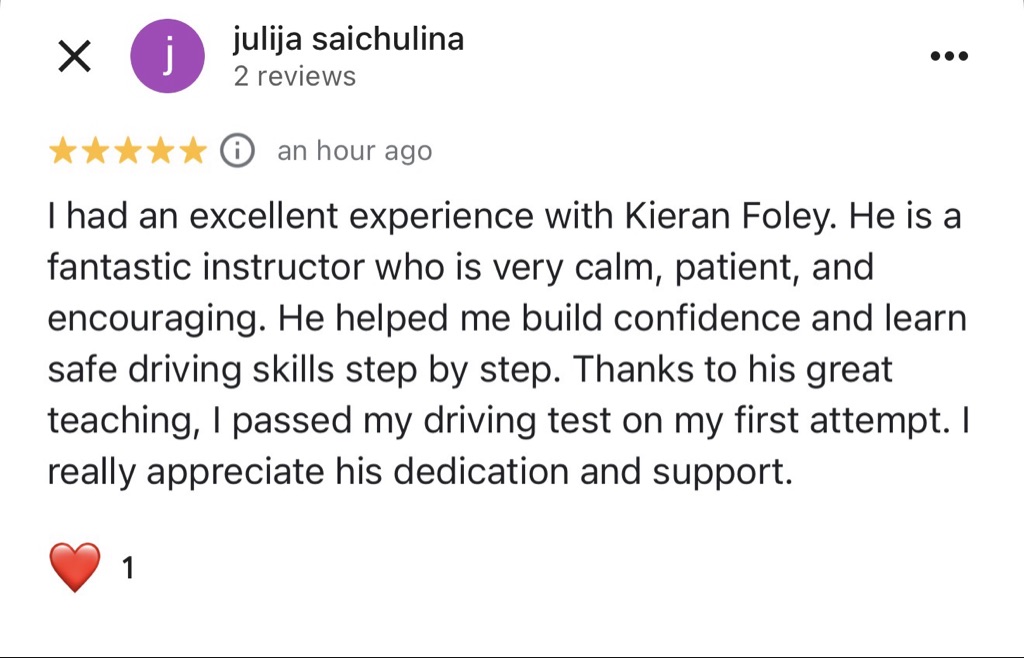This screenshot has height=658, width=1024.
Task: React with the red heart icon
Action: click(x=75, y=567)
